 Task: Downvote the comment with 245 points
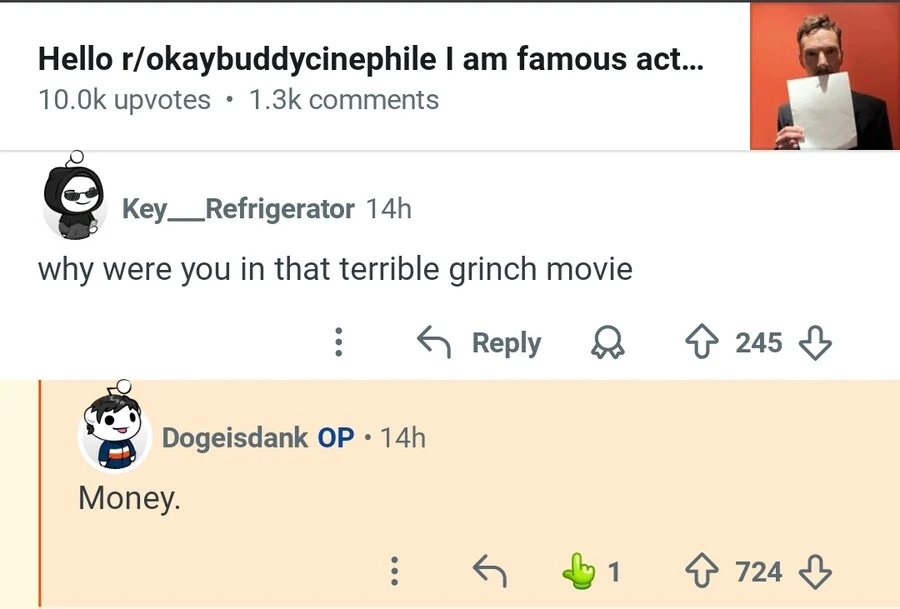tap(816, 343)
